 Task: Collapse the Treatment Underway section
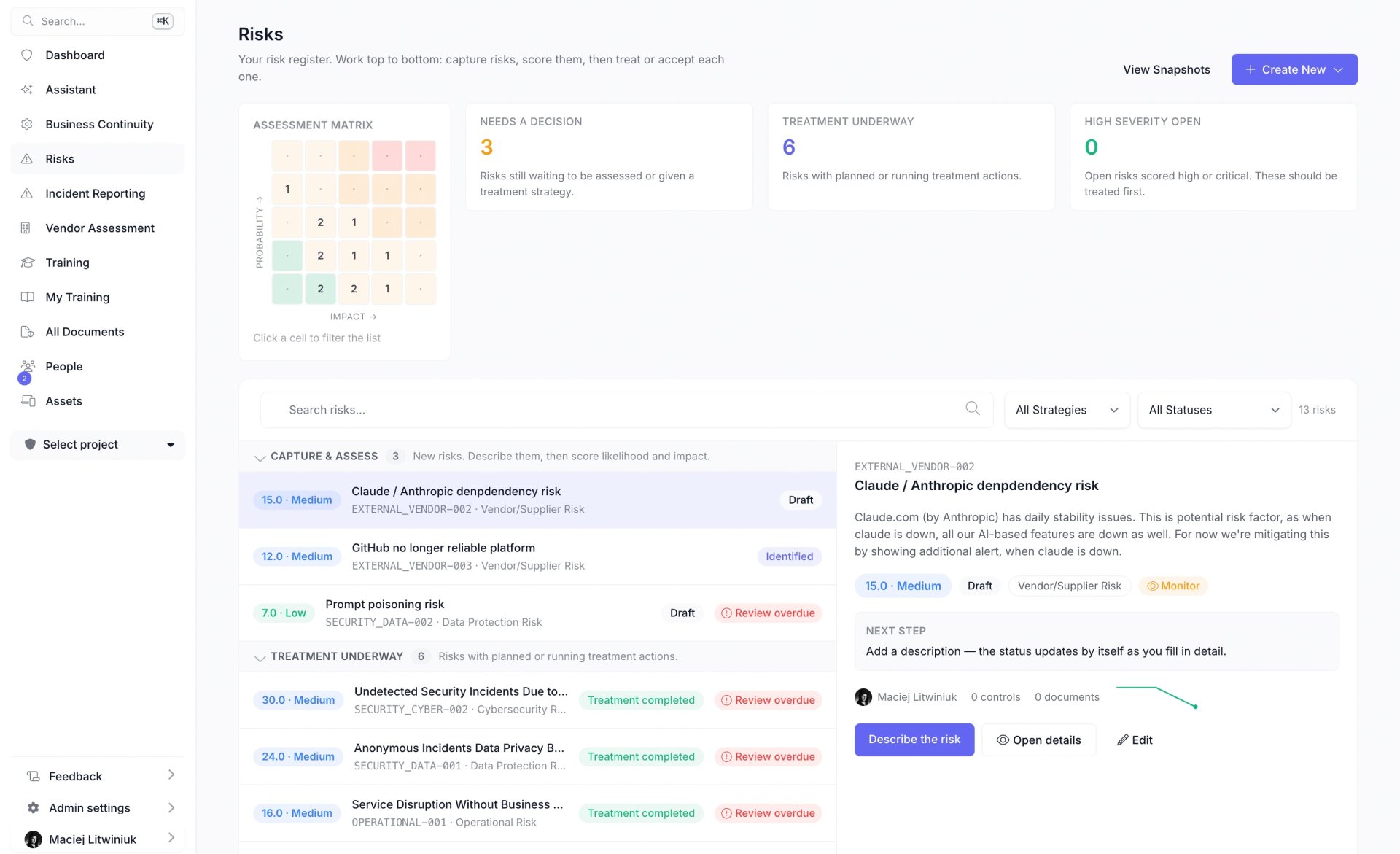[x=260, y=657]
